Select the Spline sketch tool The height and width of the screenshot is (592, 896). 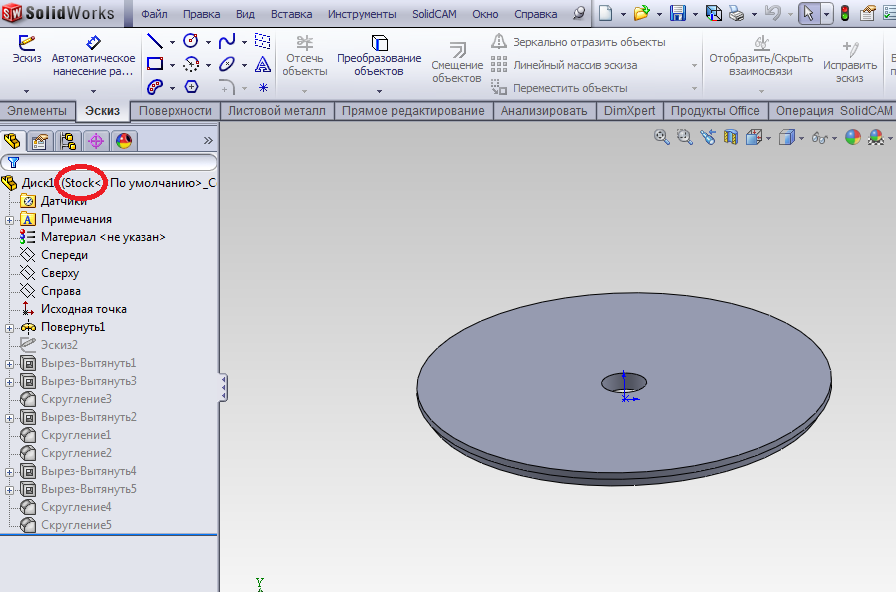pyautogui.click(x=227, y=42)
